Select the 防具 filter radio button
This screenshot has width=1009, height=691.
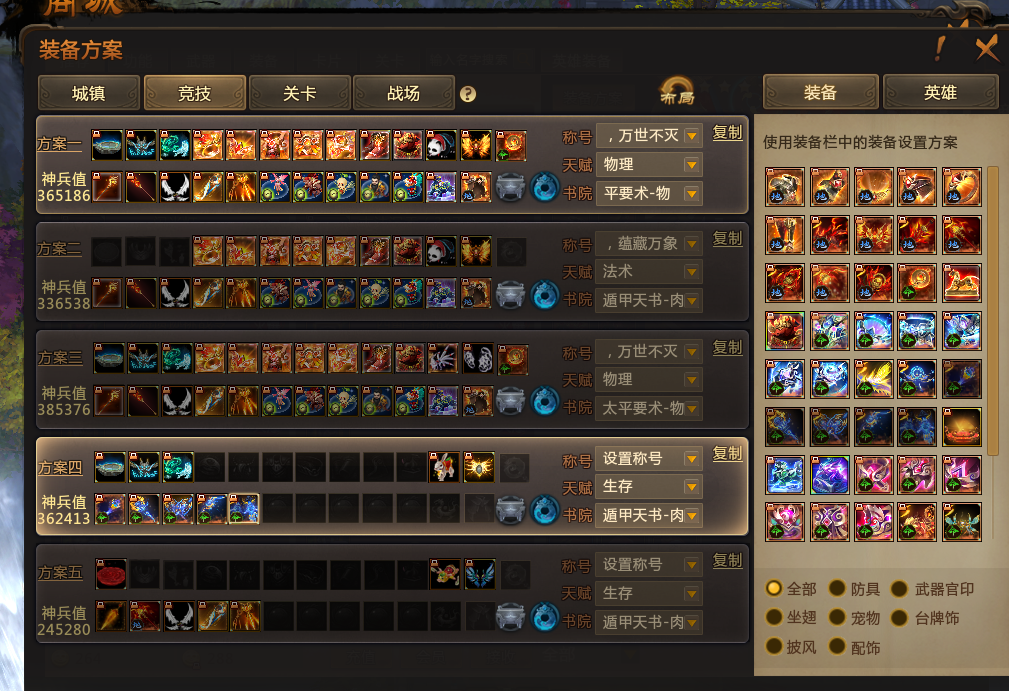pos(837,588)
